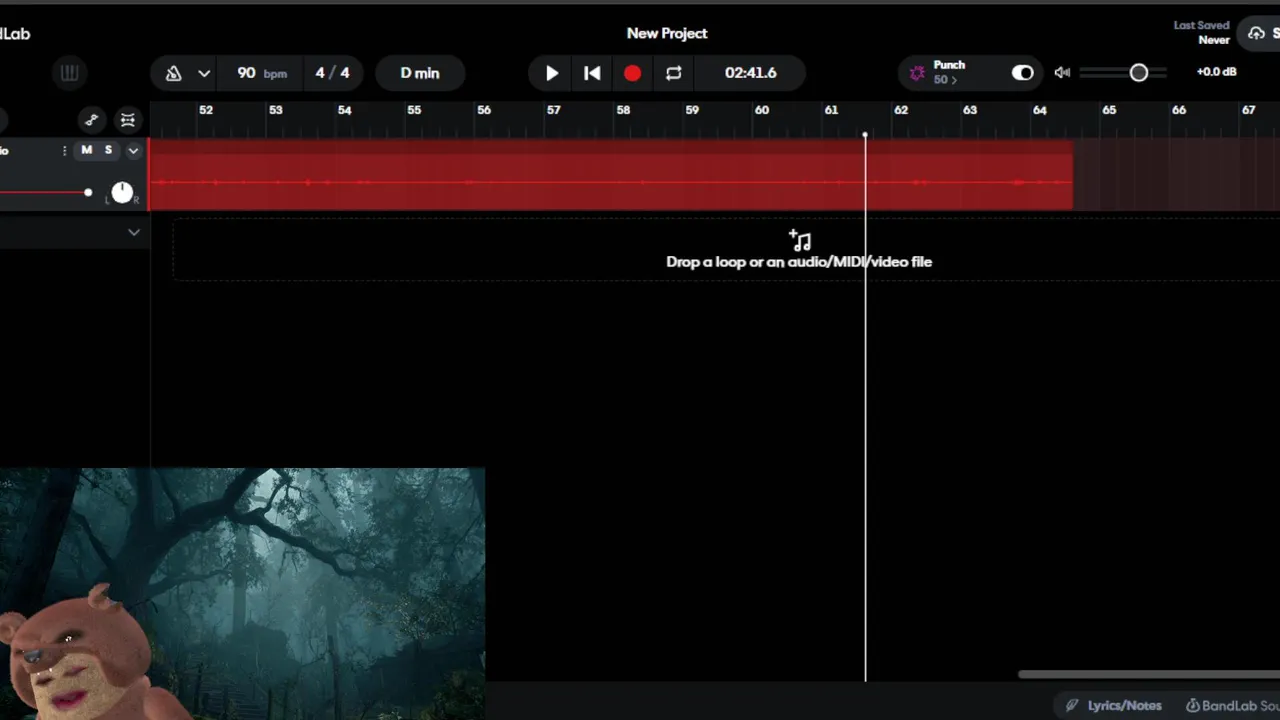Click the cloud Save button
Screen dimensions: 1280x720
pyautogui.click(x=1260, y=33)
